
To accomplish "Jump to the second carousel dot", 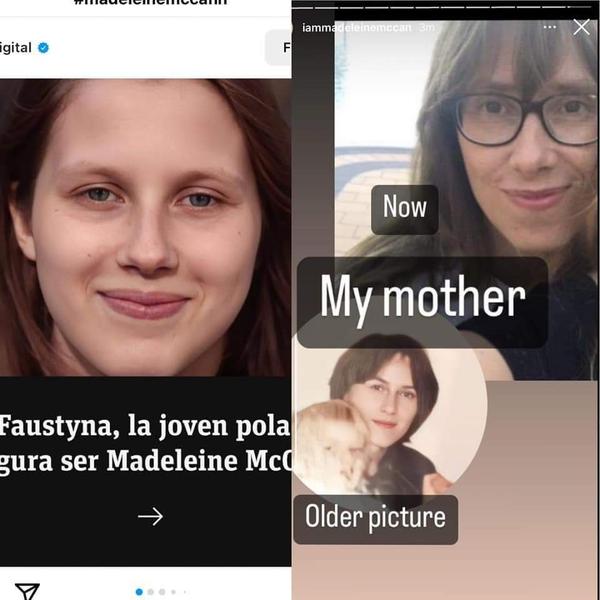I will (x=150, y=592).
